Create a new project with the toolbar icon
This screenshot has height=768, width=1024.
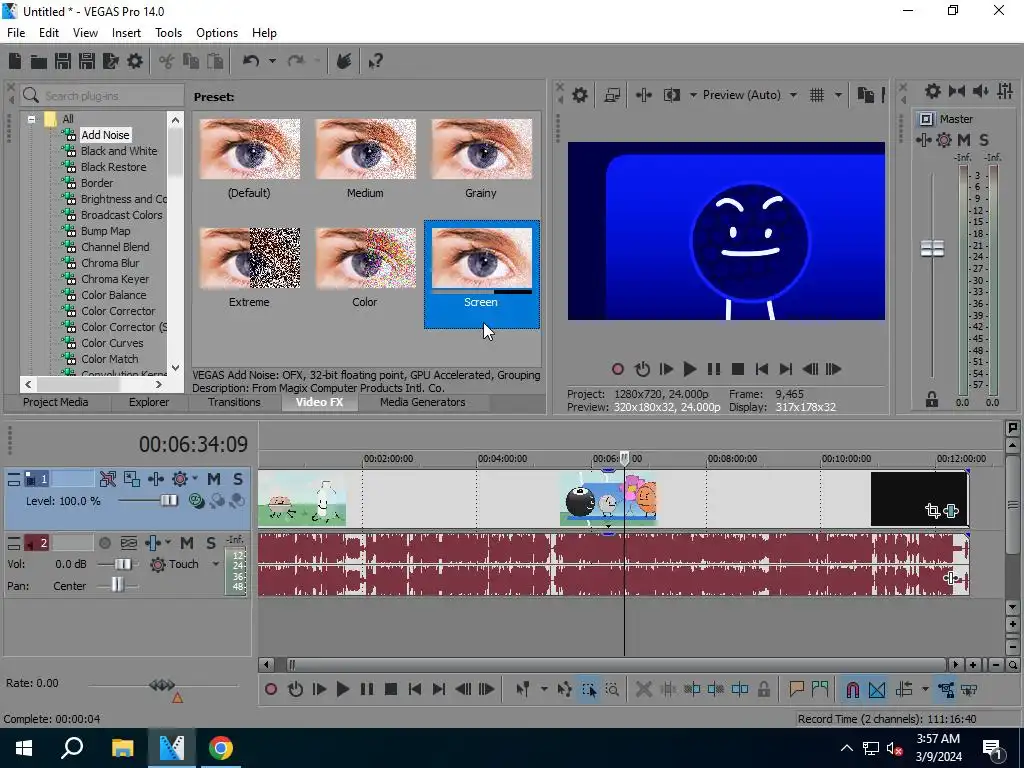[x=15, y=61]
